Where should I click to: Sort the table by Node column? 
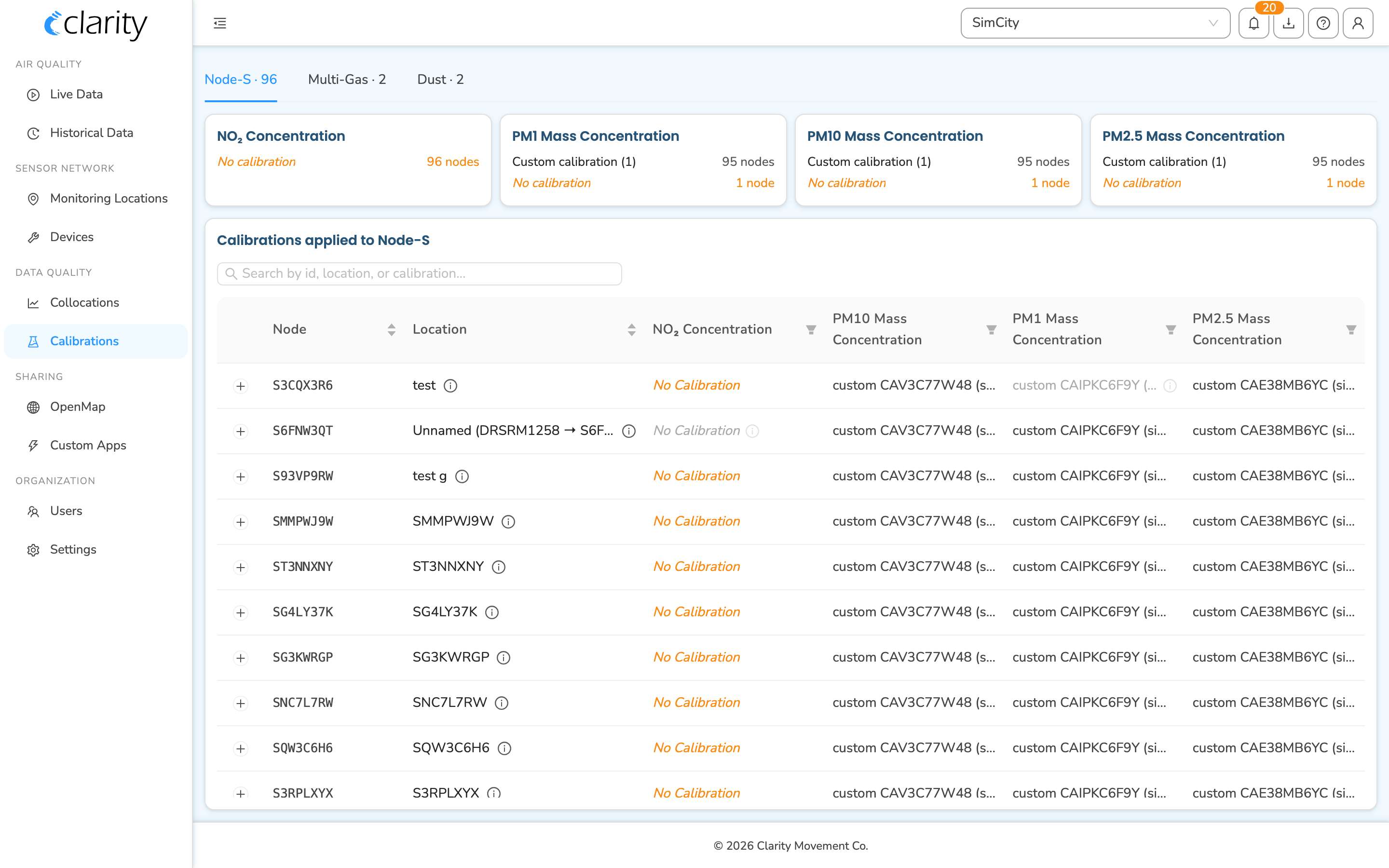pos(392,329)
